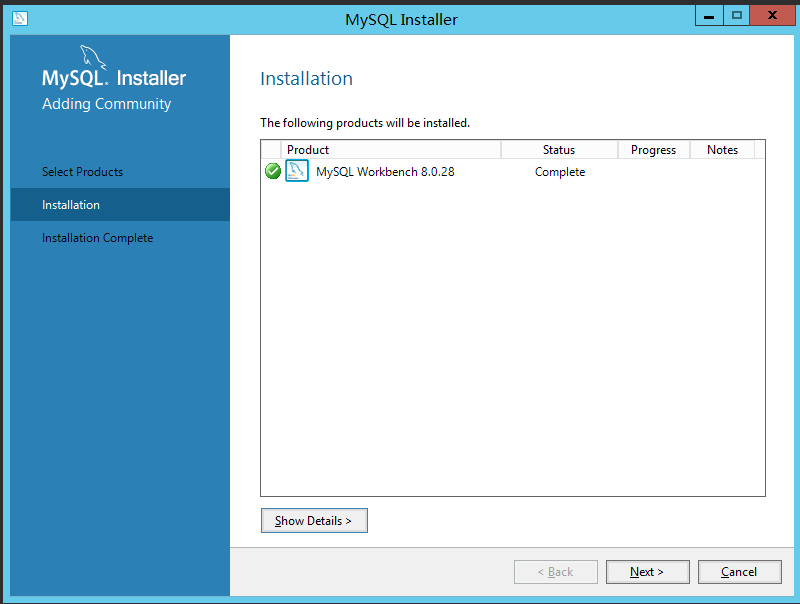Click the MySQL Workbench product icon
The height and width of the screenshot is (604, 800).
297,171
